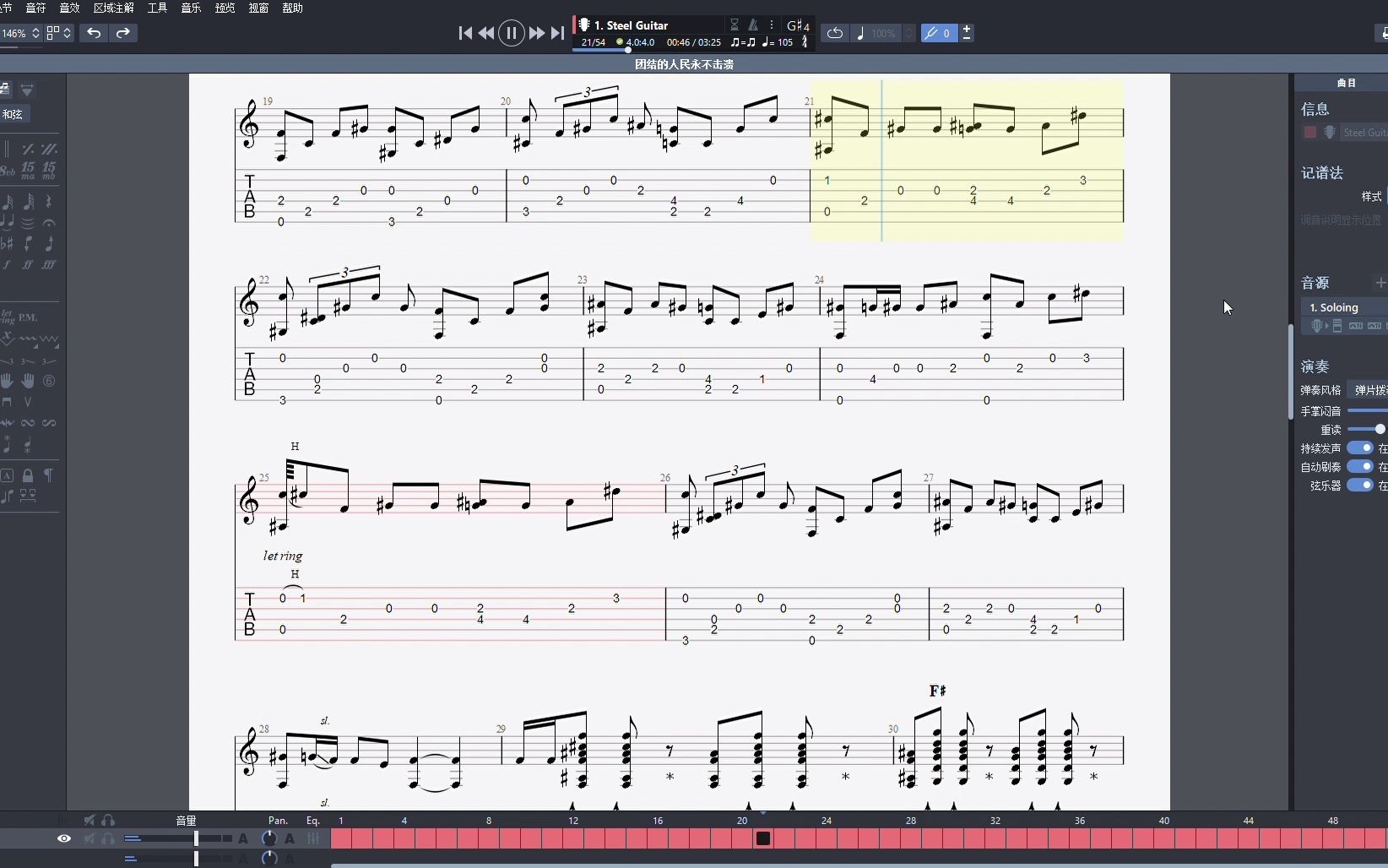This screenshot has width=1388, height=868.
Task: Add a new sound with plus button
Action: (x=1380, y=283)
